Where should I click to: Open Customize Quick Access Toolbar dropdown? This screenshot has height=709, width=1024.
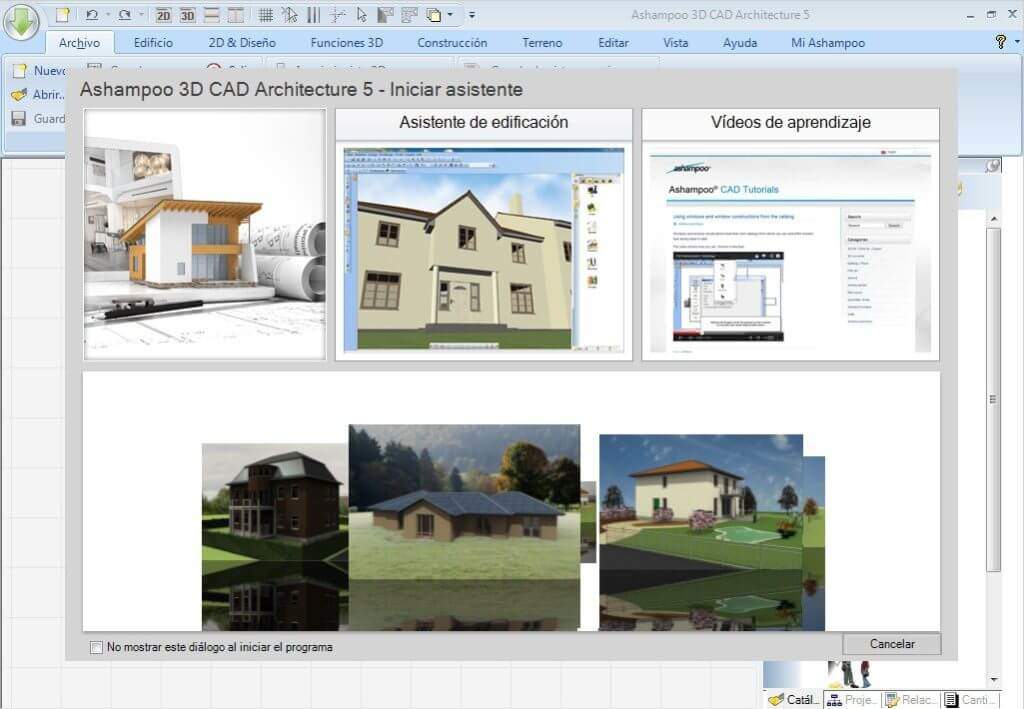click(x=472, y=14)
